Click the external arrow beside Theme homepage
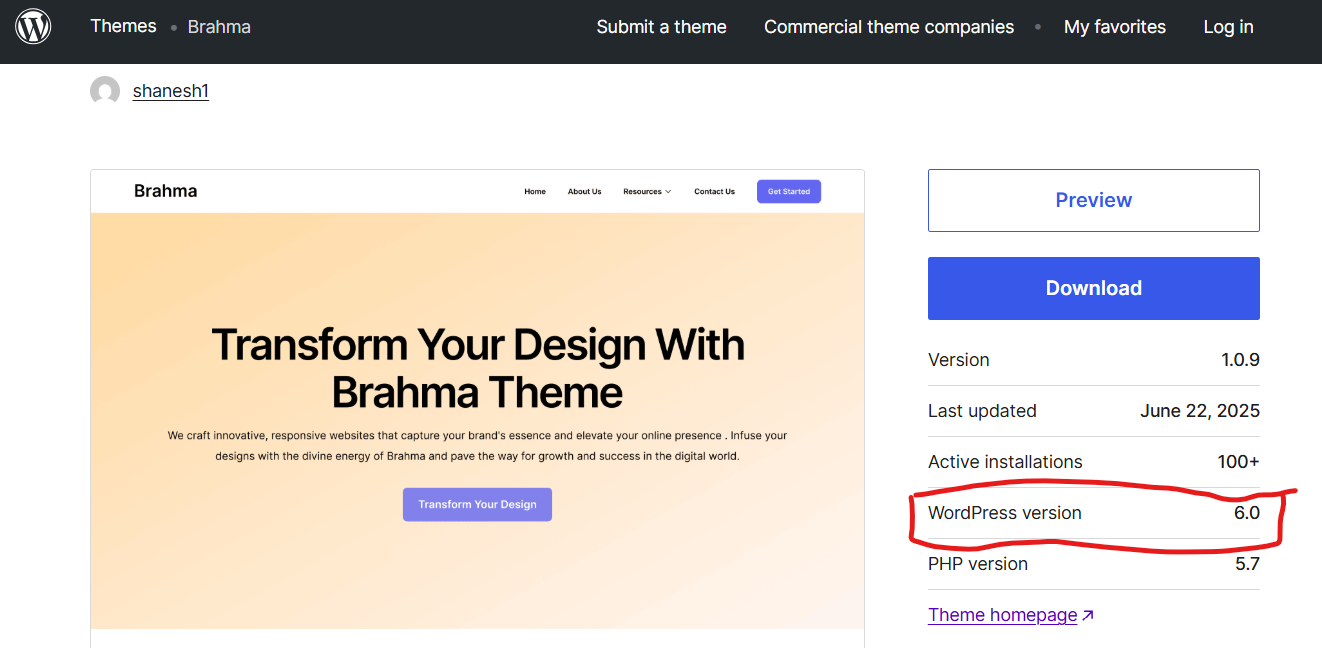The image size is (1322, 648). click(1088, 616)
